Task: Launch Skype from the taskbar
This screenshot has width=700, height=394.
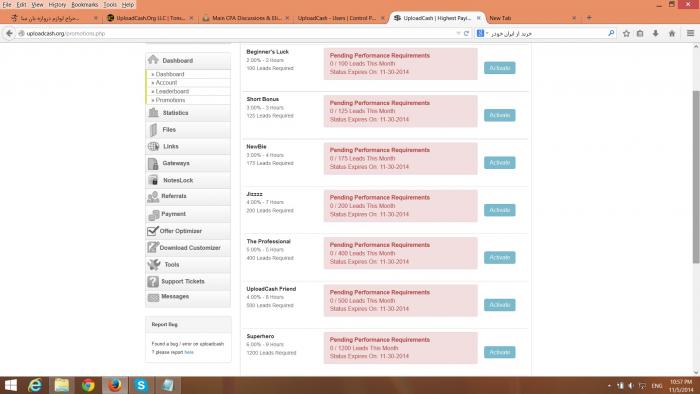Action: 141,385
